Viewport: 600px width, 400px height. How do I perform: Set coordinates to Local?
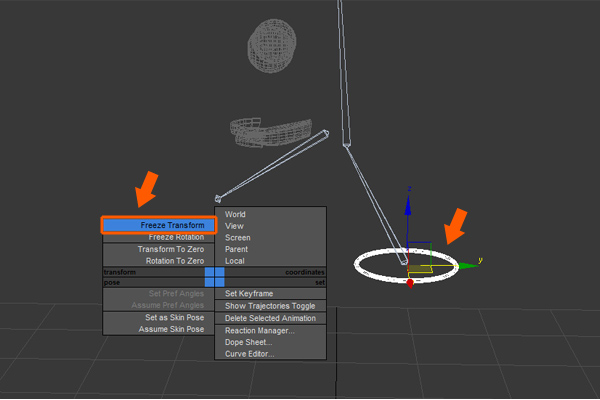pos(270,261)
